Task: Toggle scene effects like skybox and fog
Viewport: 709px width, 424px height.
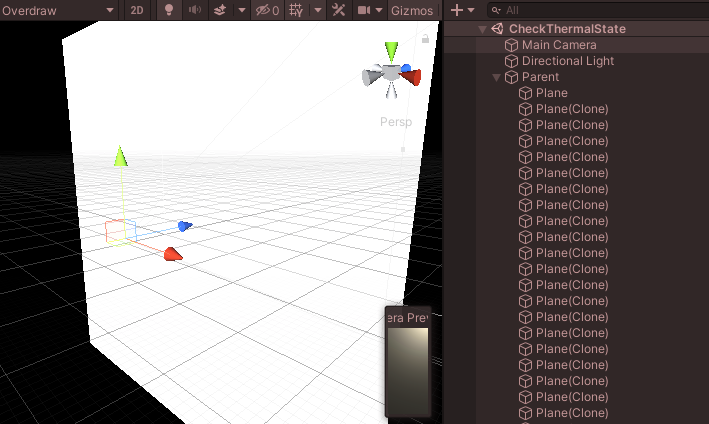Action: point(220,10)
